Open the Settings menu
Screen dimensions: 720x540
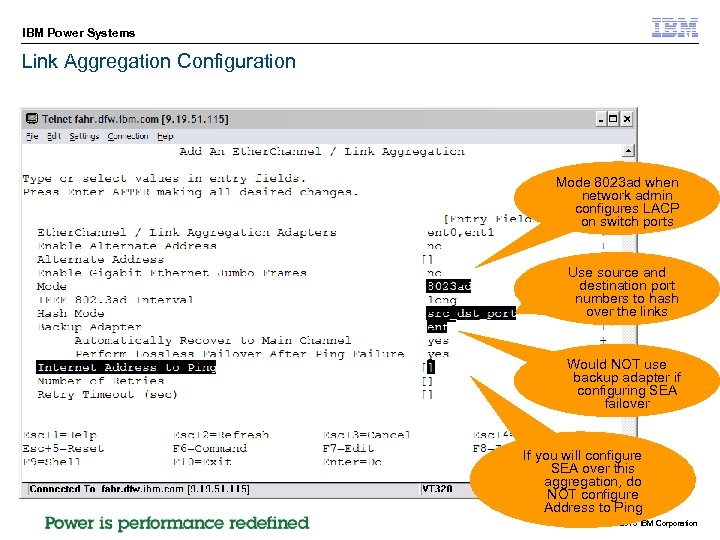pyautogui.click(x=84, y=136)
